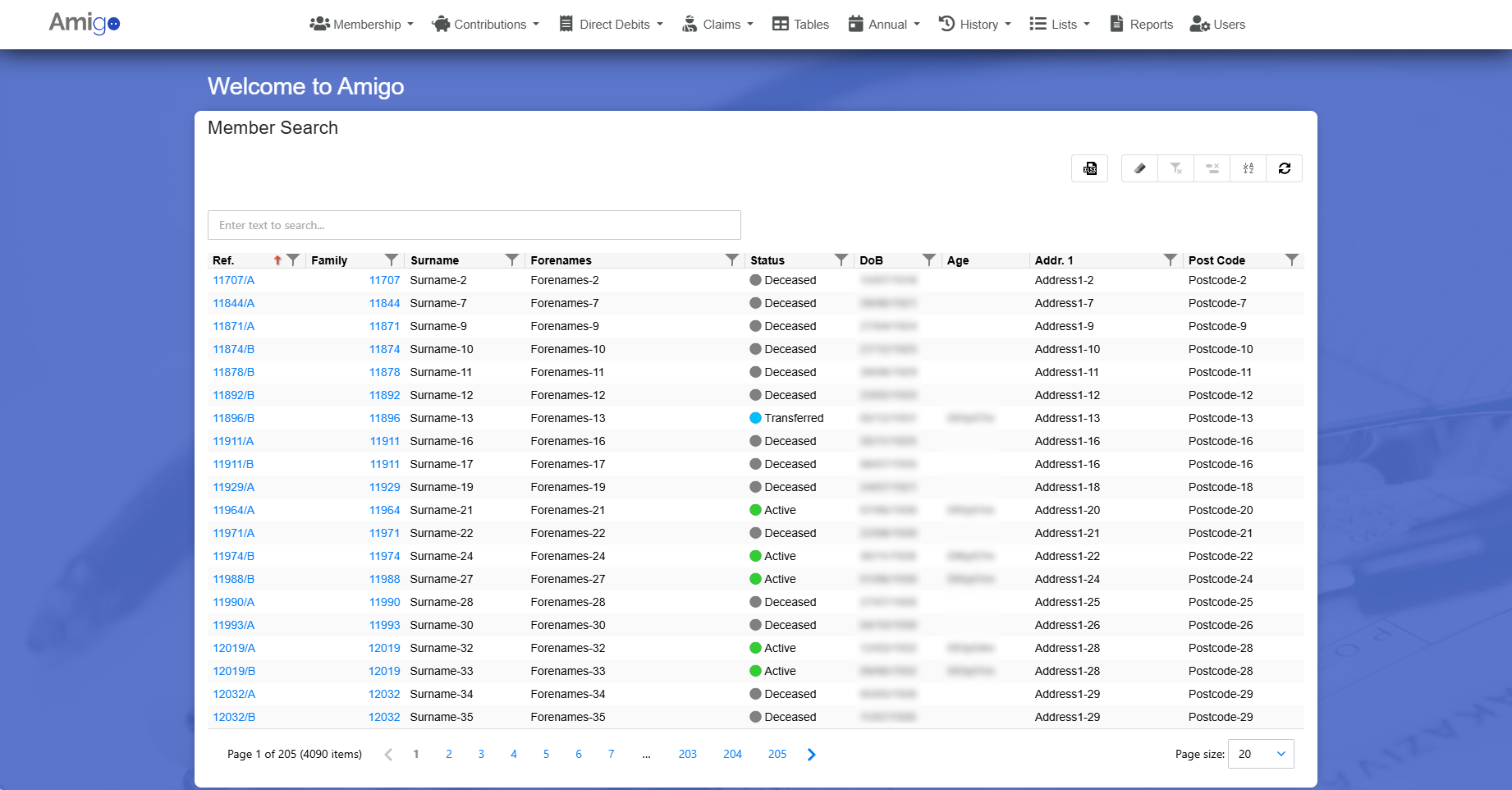Export member list to XLSX
This screenshot has width=1512, height=790.
pyautogui.click(x=1089, y=168)
